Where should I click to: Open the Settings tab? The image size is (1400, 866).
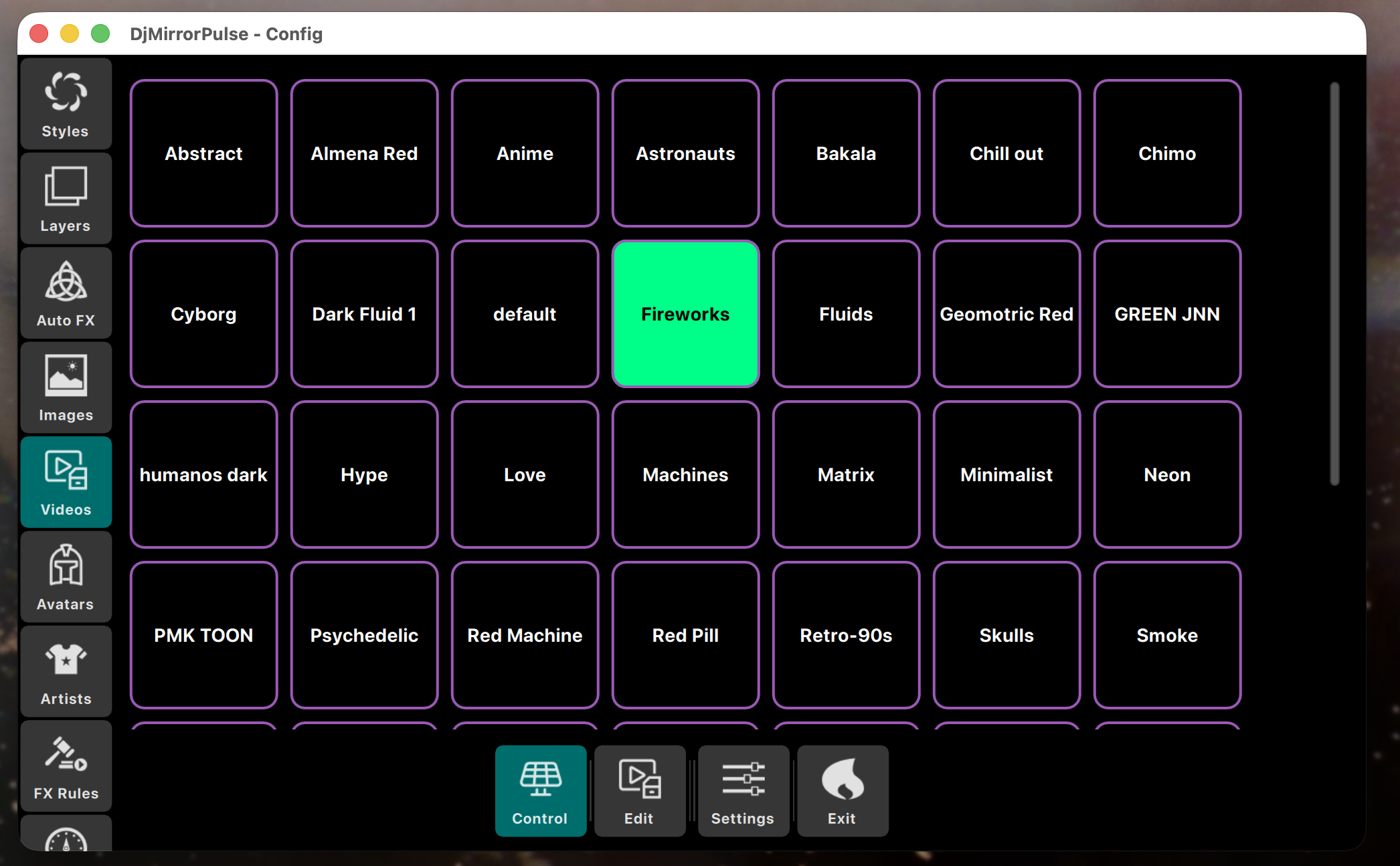click(743, 791)
